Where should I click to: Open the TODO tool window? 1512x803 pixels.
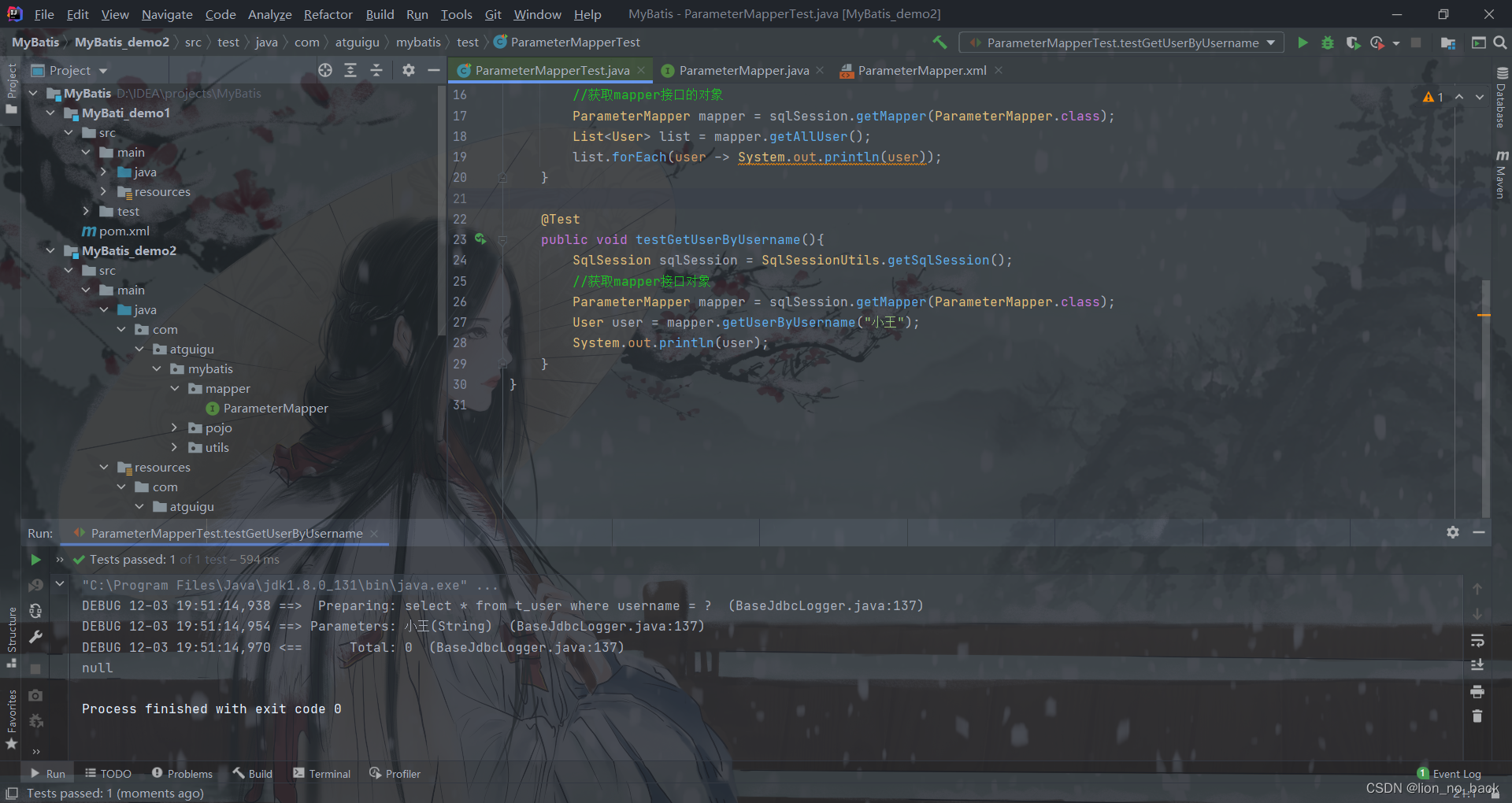[108, 774]
